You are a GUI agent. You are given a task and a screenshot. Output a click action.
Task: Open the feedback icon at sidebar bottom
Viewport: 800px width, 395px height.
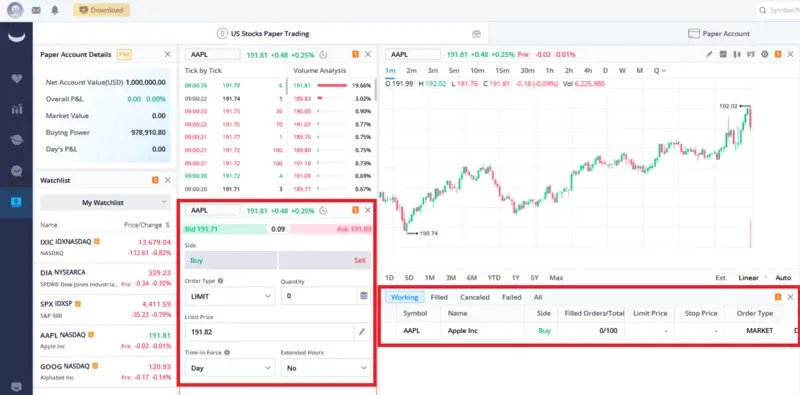[16, 386]
